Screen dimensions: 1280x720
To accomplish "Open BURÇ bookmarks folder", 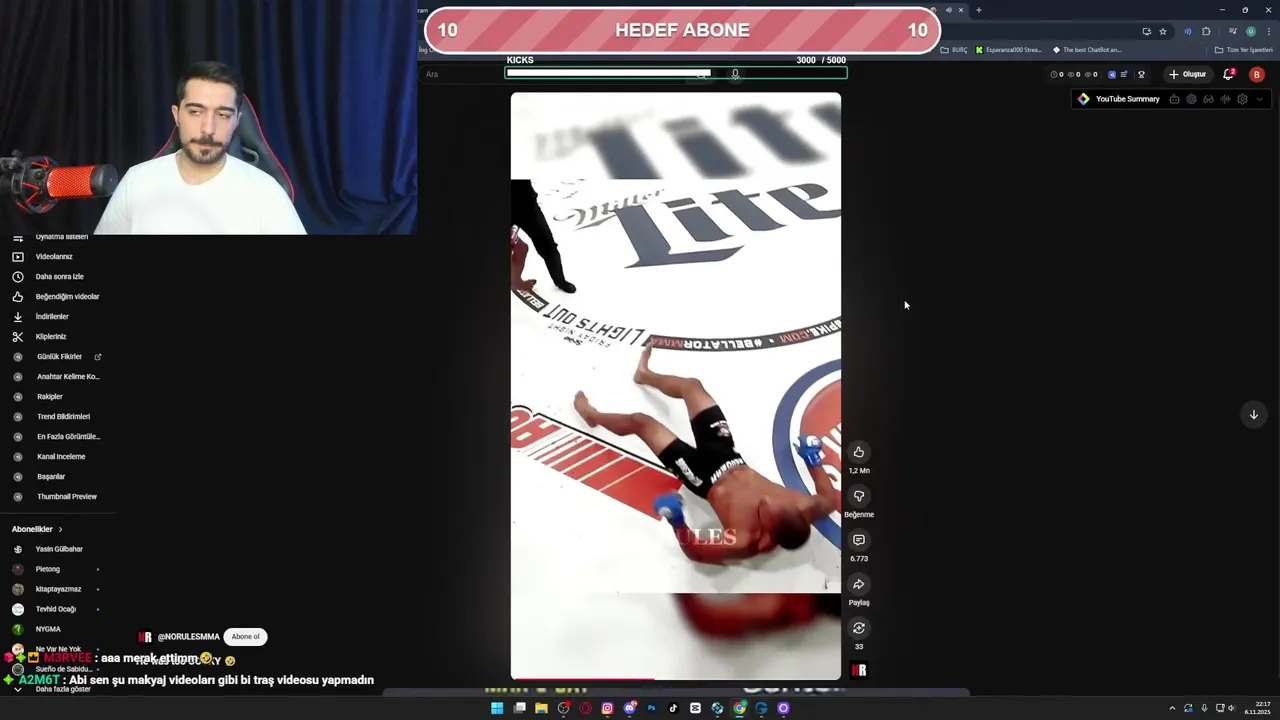I will [954, 50].
